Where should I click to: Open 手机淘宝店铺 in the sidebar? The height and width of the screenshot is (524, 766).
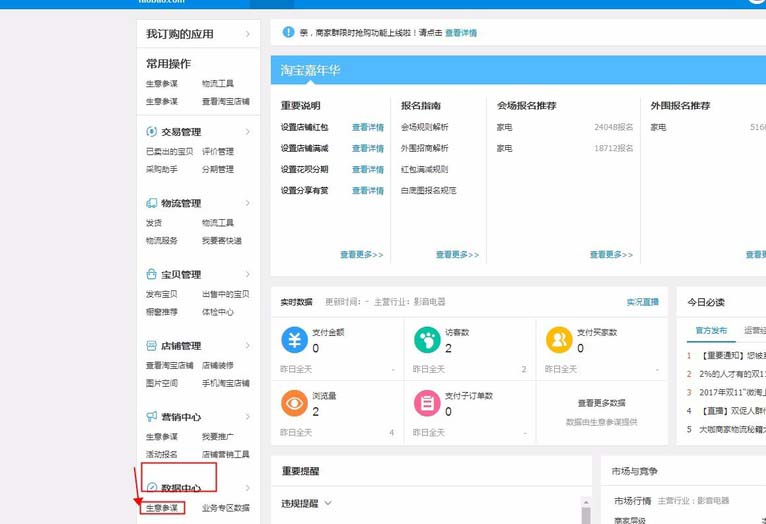[226, 383]
